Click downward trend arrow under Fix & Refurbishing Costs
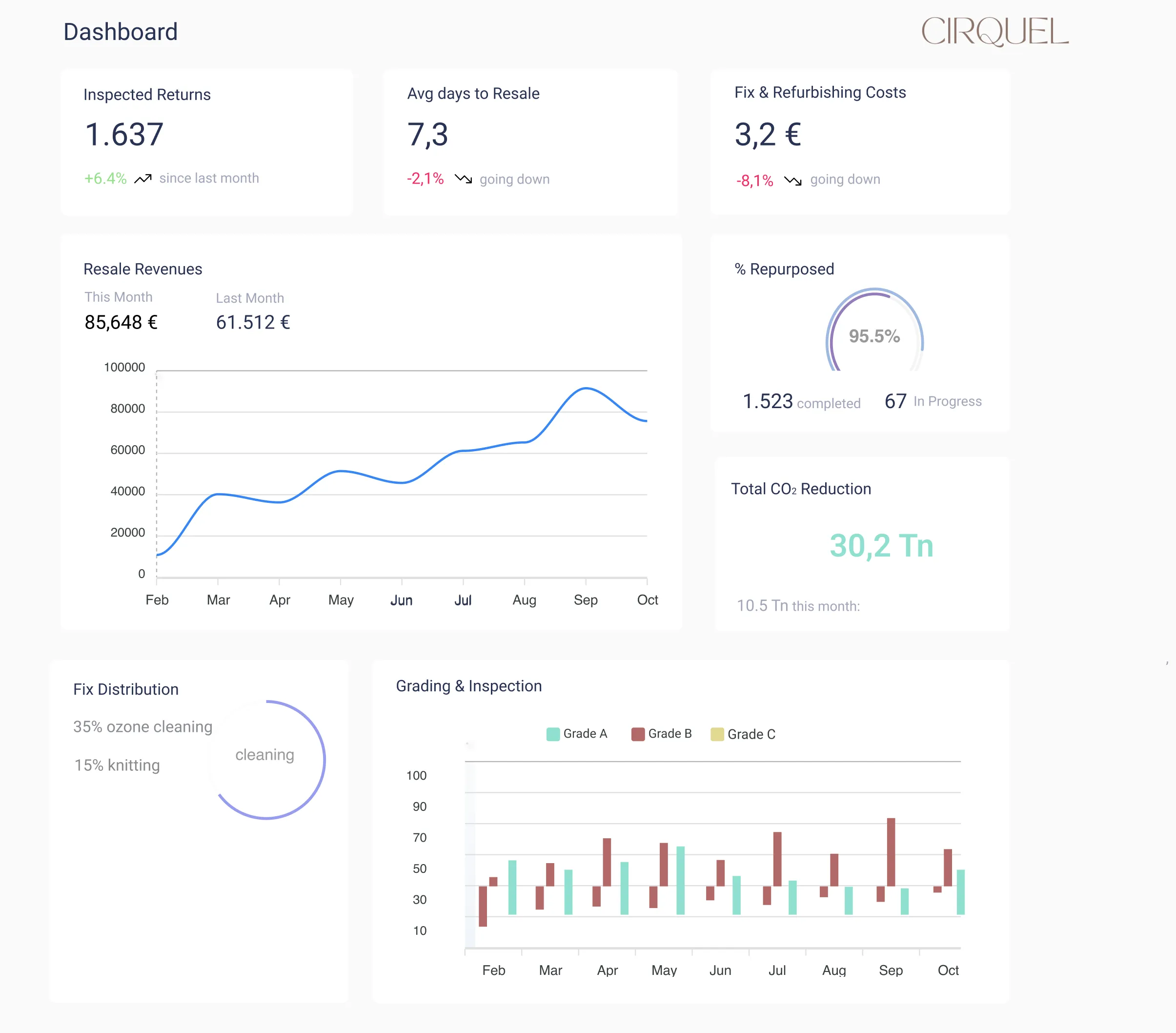 coord(793,181)
